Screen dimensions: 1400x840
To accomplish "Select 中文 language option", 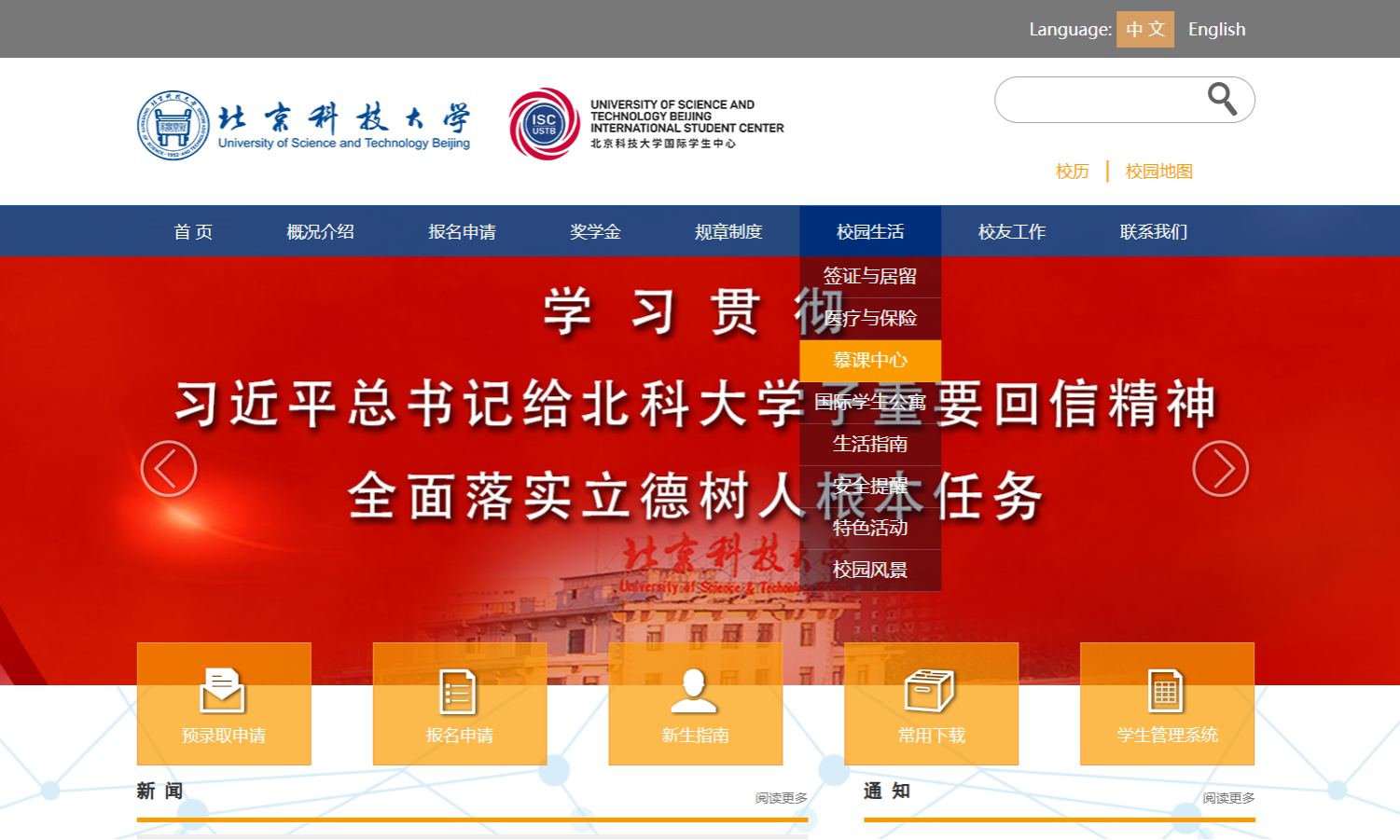I will tap(1144, 30).
